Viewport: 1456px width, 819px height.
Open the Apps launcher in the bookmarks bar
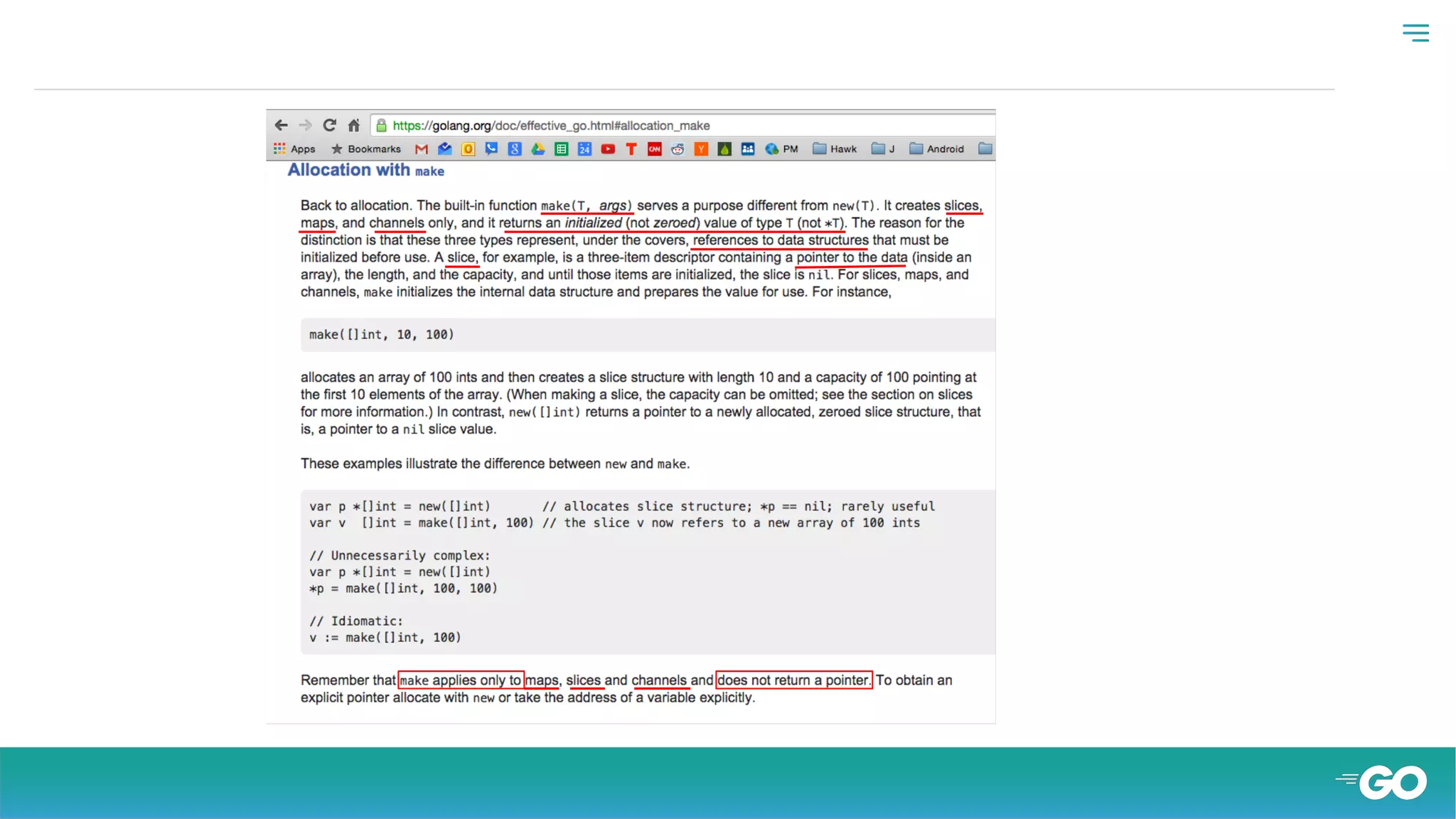pos(294,149)
